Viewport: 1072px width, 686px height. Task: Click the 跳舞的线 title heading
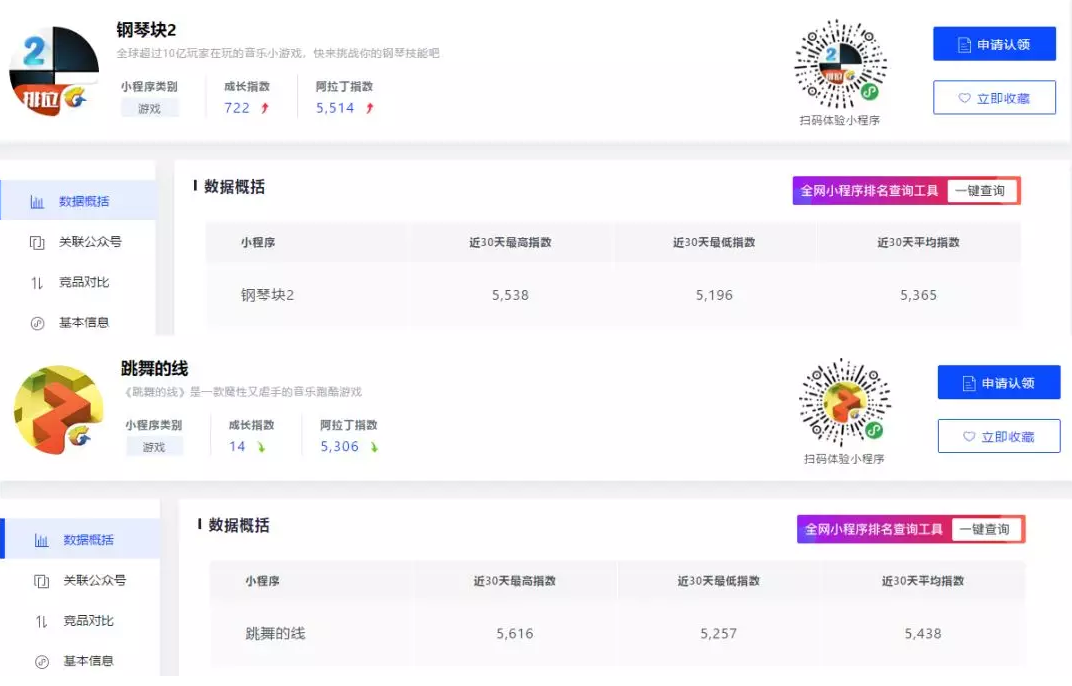coord(155,369)
